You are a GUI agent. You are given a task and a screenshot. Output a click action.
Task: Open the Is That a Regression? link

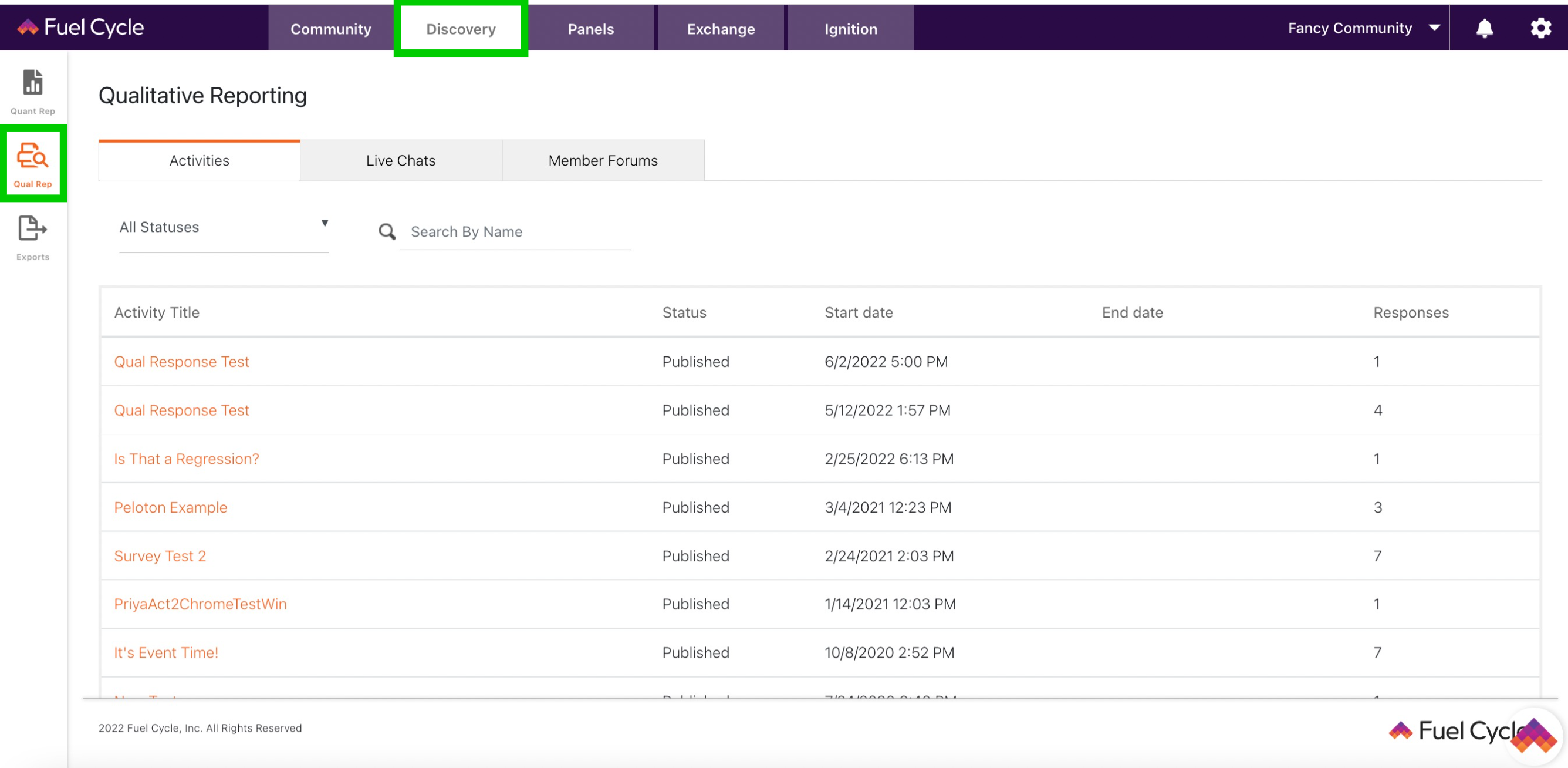coord(186,459)
